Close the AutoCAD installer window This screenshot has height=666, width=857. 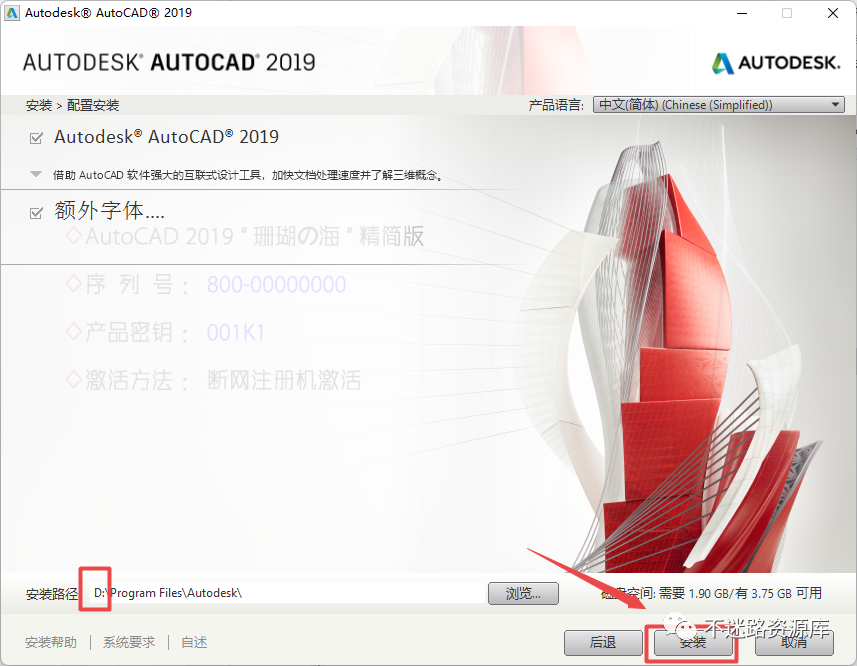click(x=833, y=13)
